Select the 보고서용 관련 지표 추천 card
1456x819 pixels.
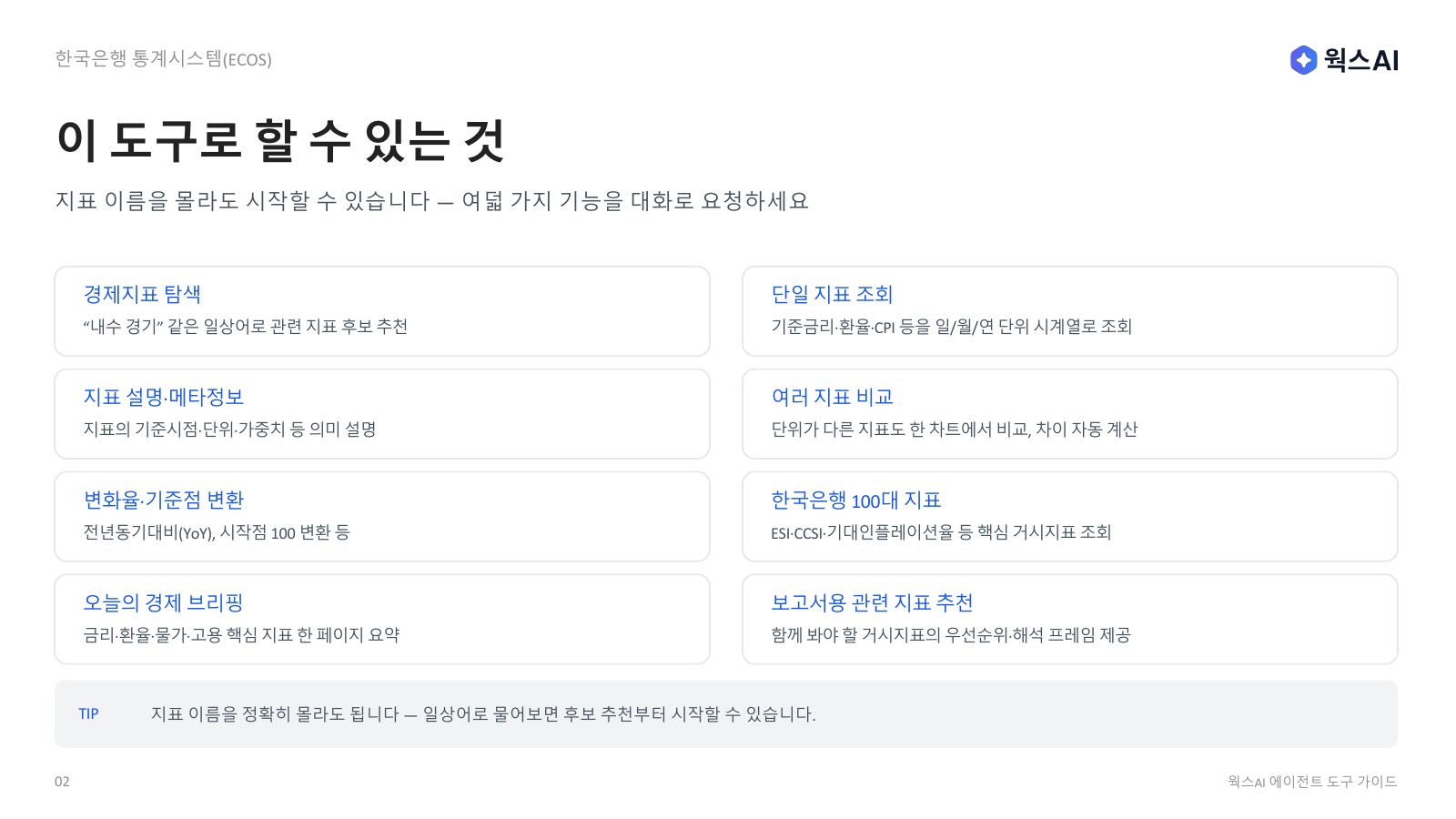pos(1070,620)
